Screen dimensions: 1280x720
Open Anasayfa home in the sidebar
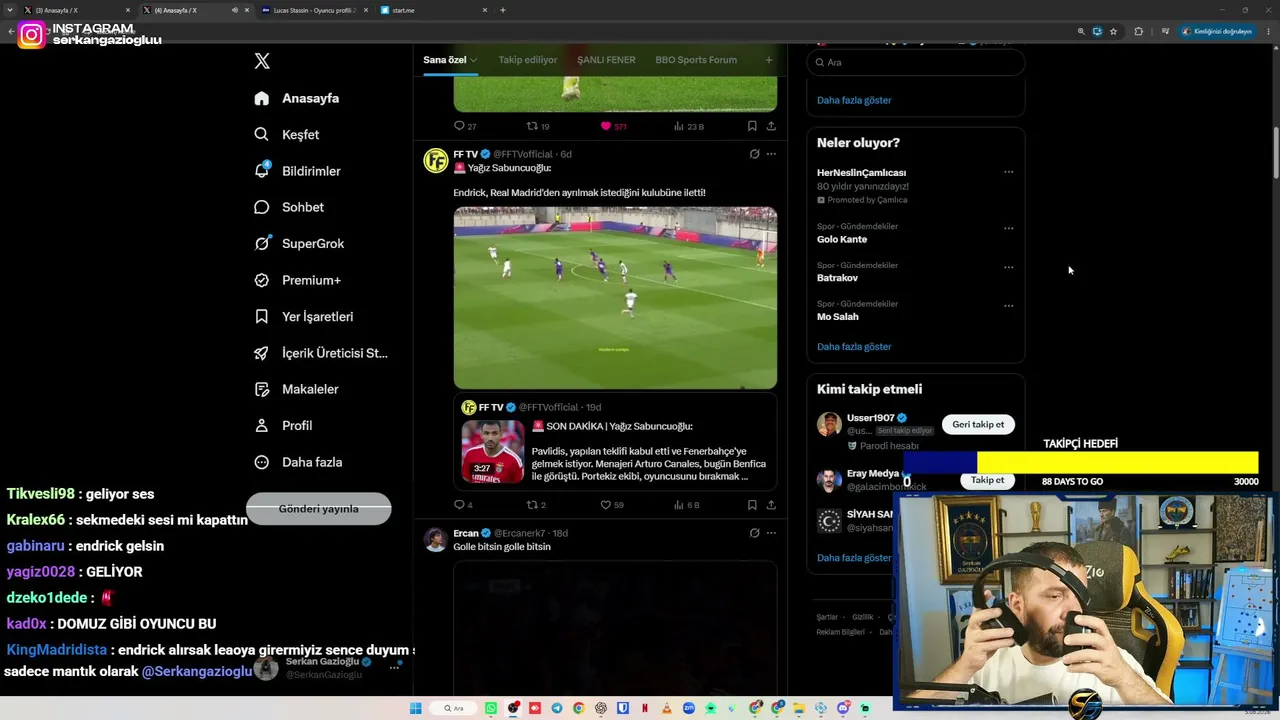click(297, 98)
